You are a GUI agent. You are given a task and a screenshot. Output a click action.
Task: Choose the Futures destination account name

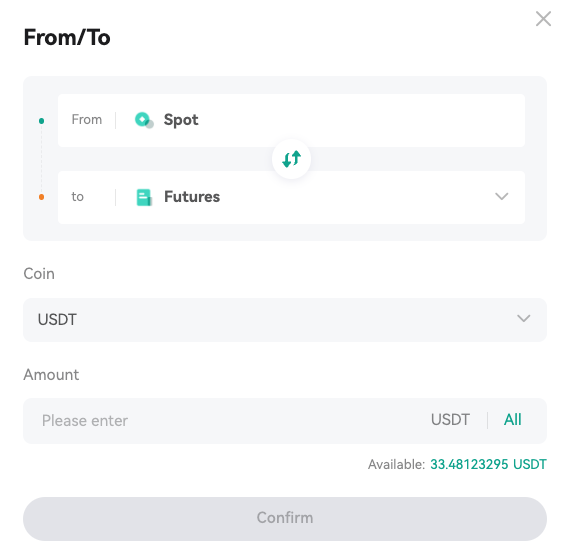192,197
